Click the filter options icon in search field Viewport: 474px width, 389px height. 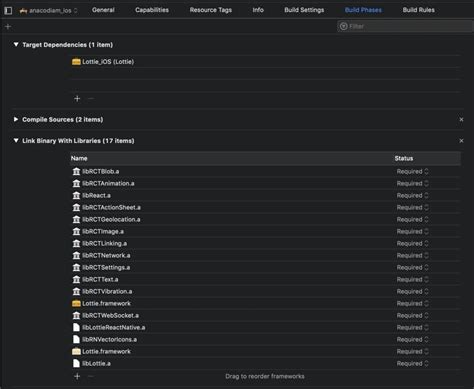[x=344, y=26]
